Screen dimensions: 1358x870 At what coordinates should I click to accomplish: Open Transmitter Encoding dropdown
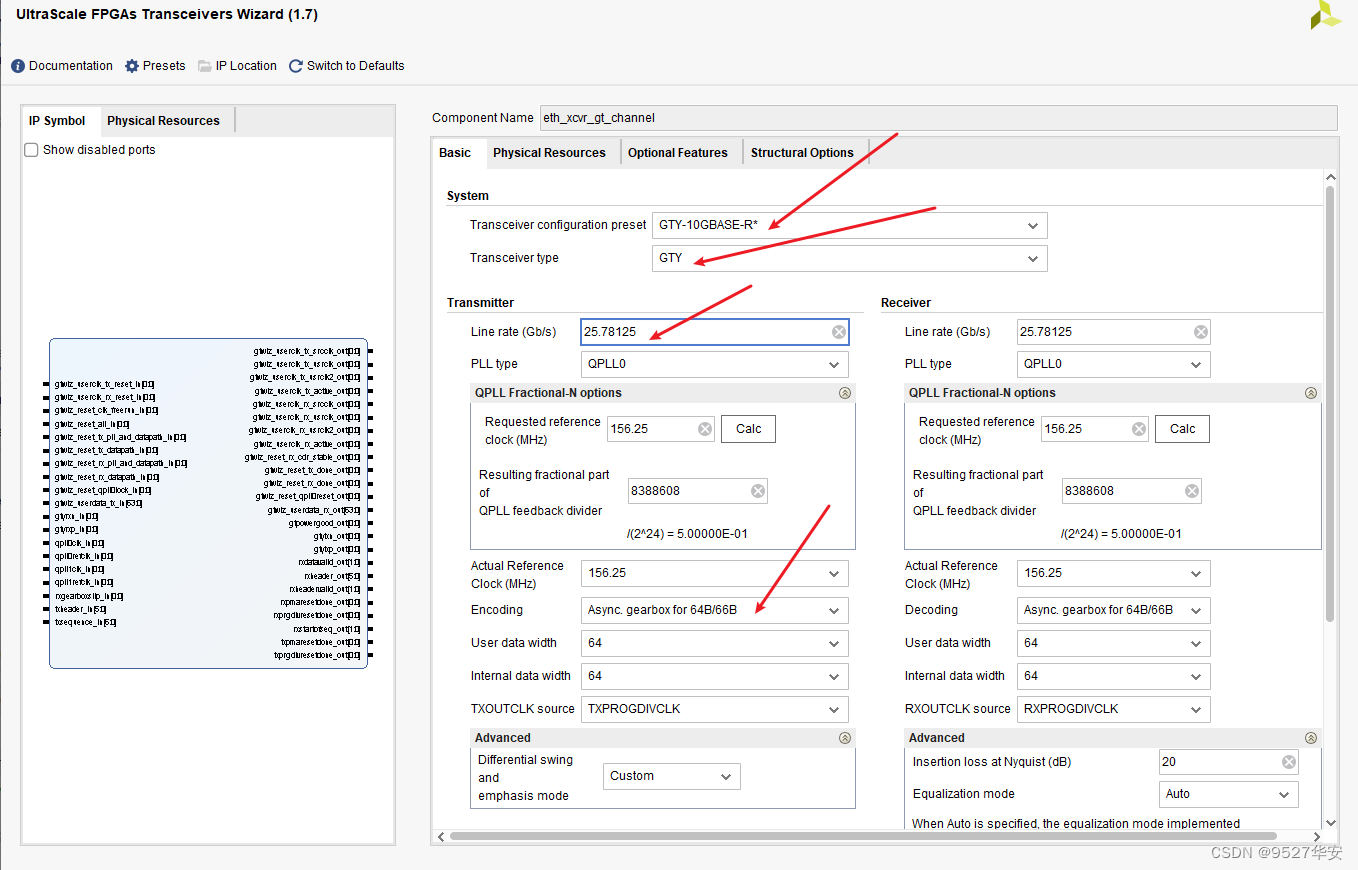[x=714, y=610]
